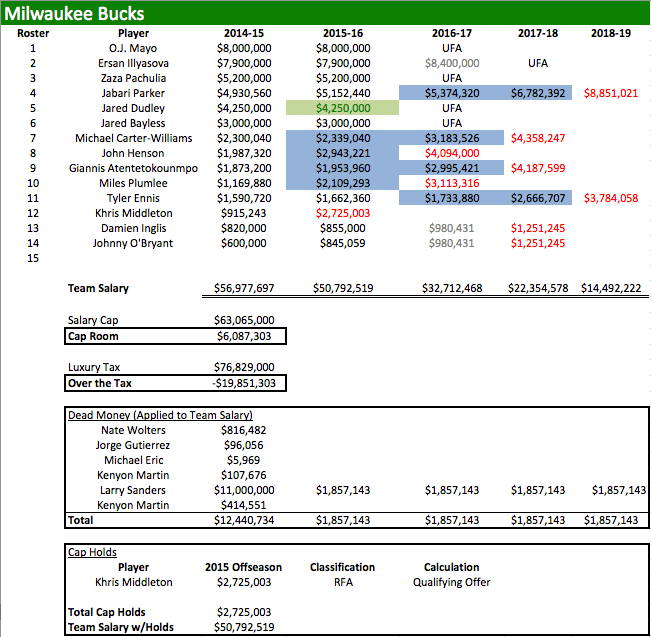This screenshot has width=651, height=637.
Task: Select the Total Cap Holds value $2,725,003
Action: pos(244,612)
